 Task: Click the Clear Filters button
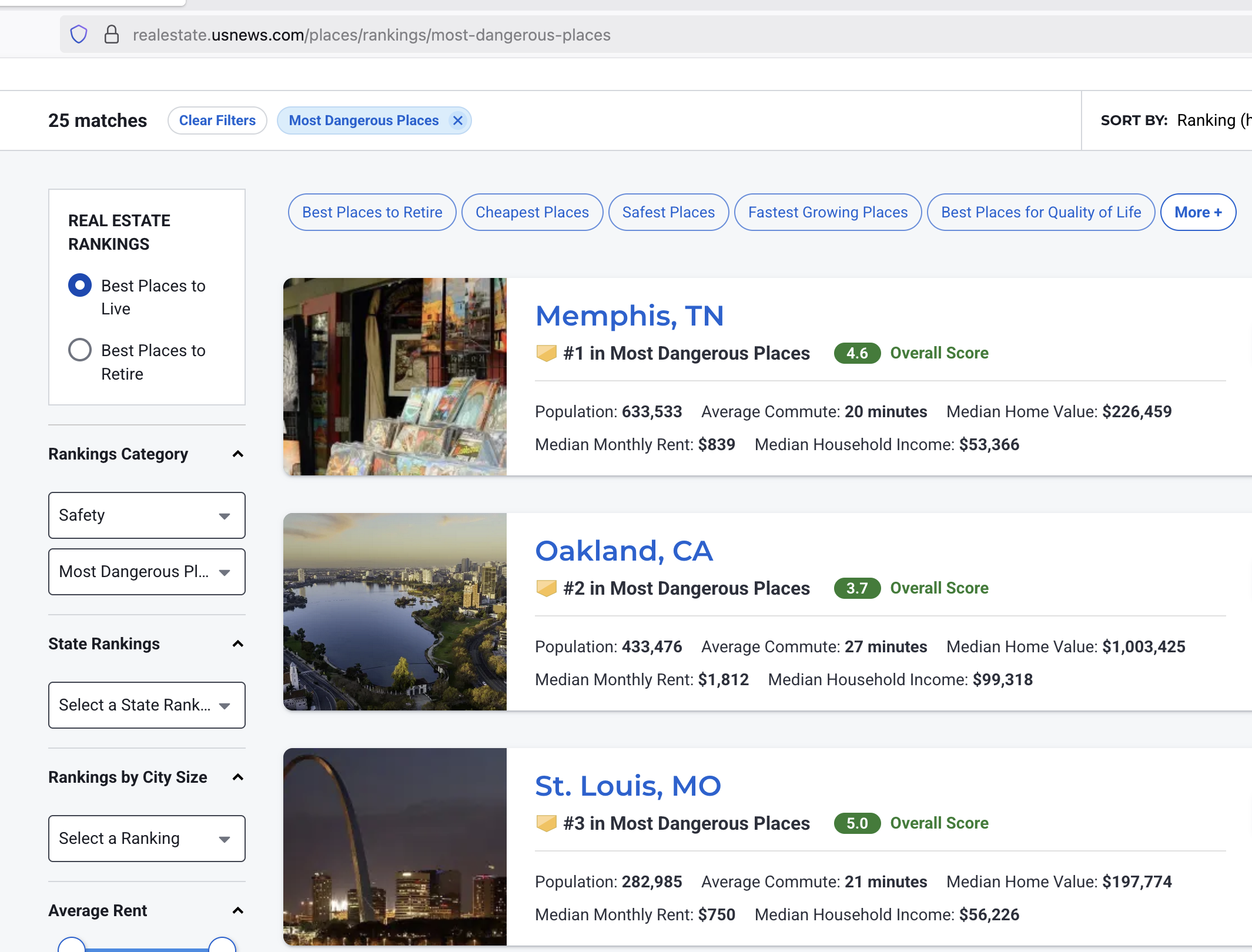tap(217, 120)
